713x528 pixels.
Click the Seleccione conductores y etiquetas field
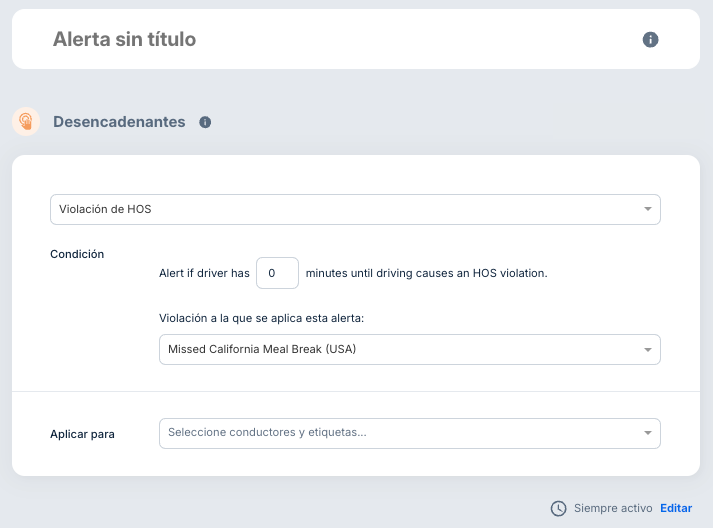(x=400, y=433)
